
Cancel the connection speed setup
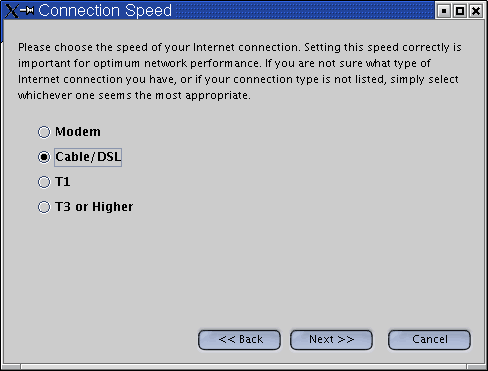pyautogui.click(x=430, y=340)
